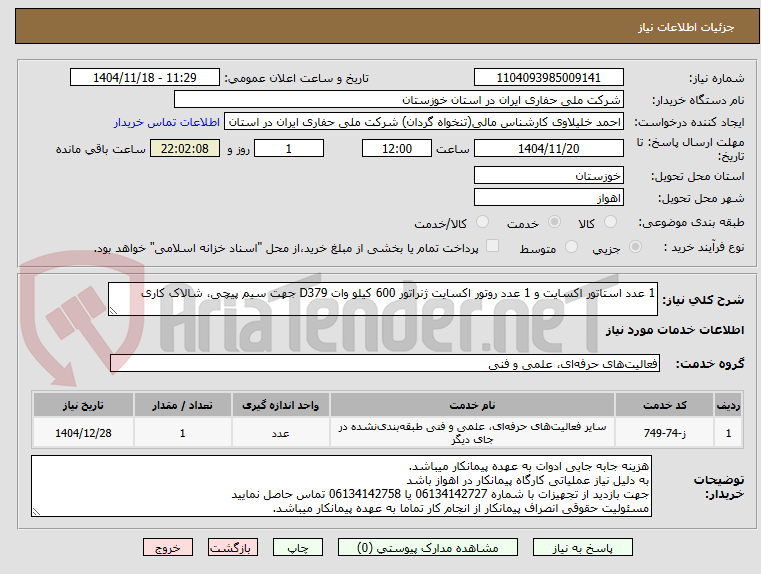
Task: Click the پاسخ به نیاز button
Action: point(582,547)
